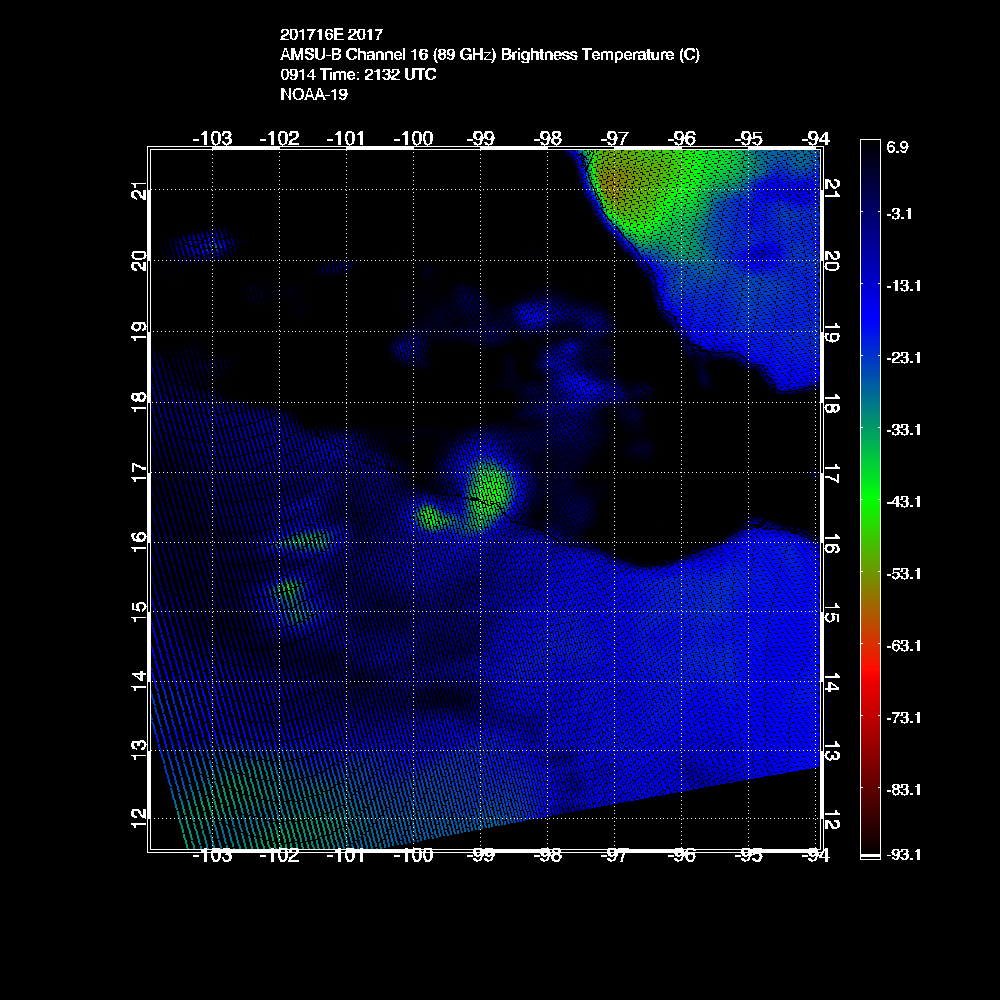The height and width of the screenshot is (1000, 1000).
Task: Click the '-43.1' colorbar value
Action: [903, 502]
